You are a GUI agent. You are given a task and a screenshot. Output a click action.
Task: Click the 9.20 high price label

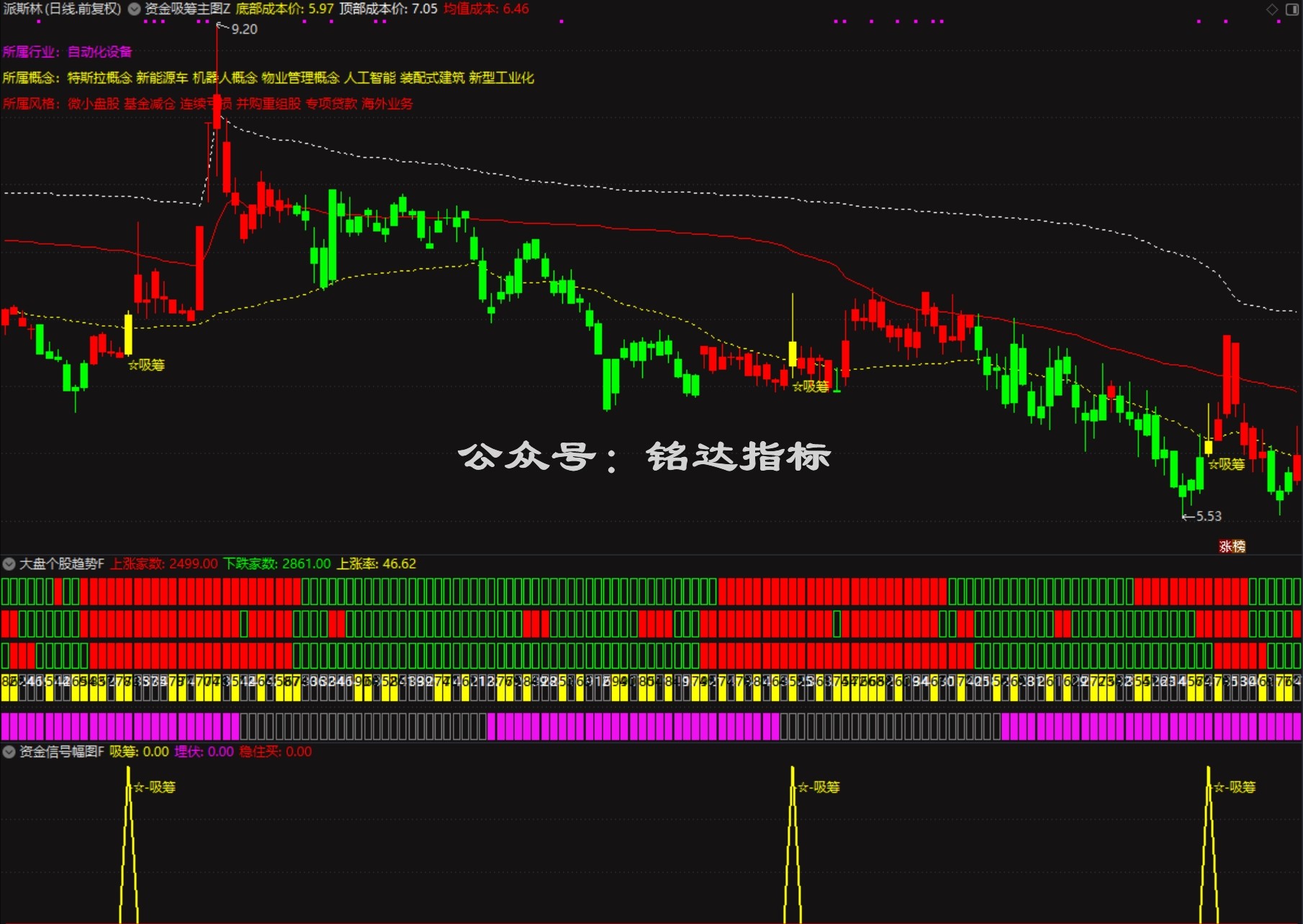(244, 30)
